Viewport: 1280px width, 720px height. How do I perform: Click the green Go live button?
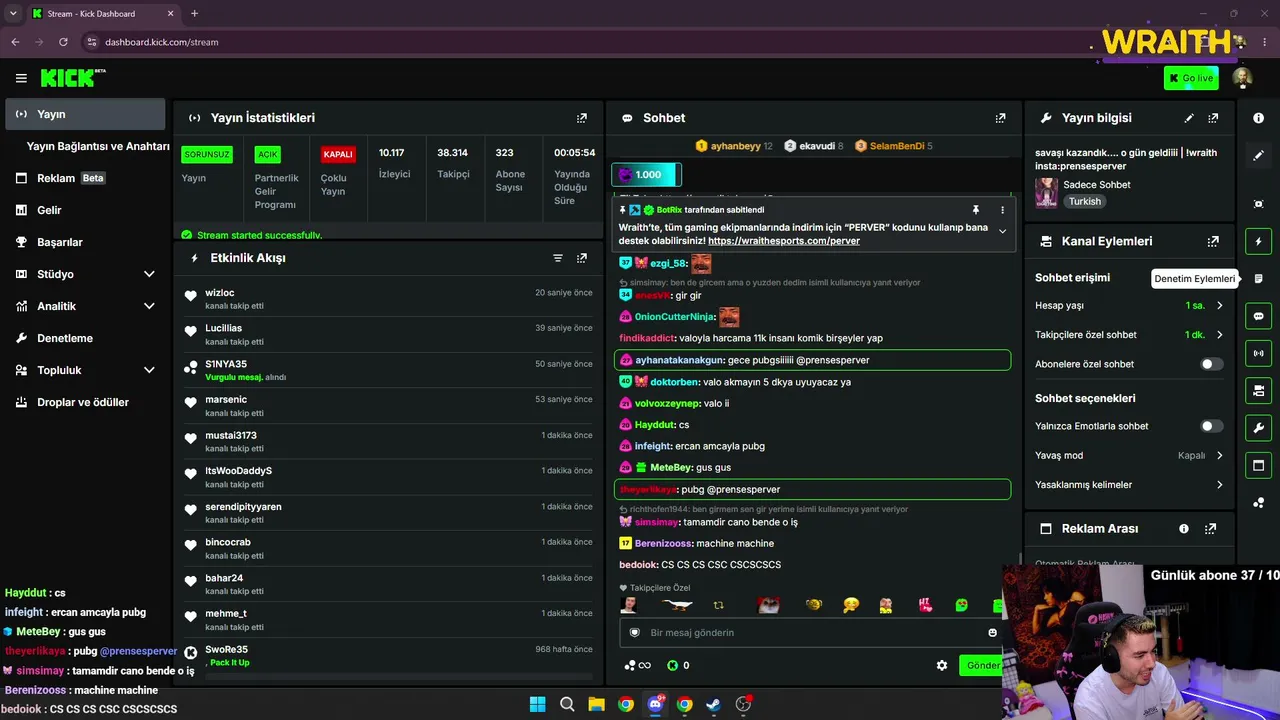pyautogui.click(x=1191, y=78)
